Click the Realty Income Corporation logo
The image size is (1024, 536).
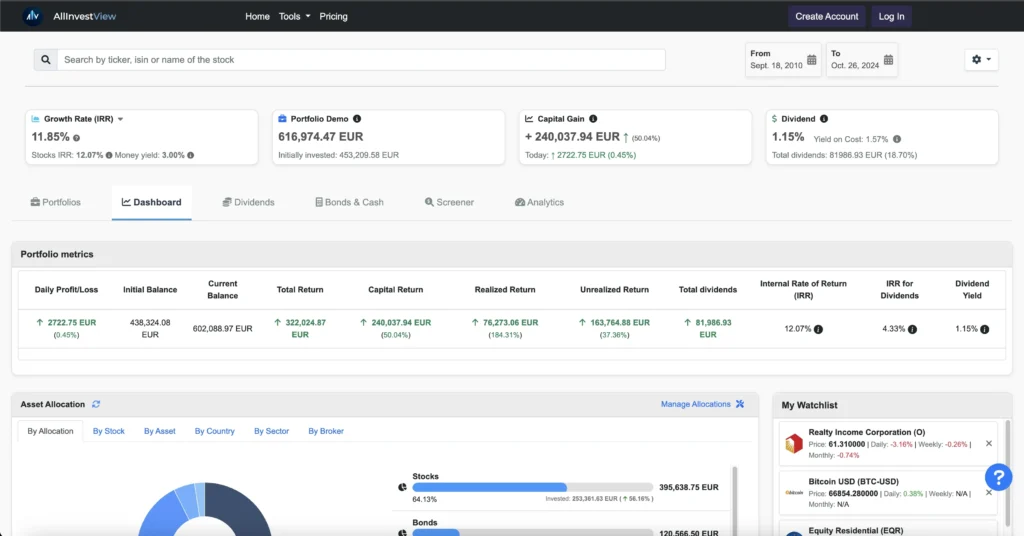[x=793, y=443]
